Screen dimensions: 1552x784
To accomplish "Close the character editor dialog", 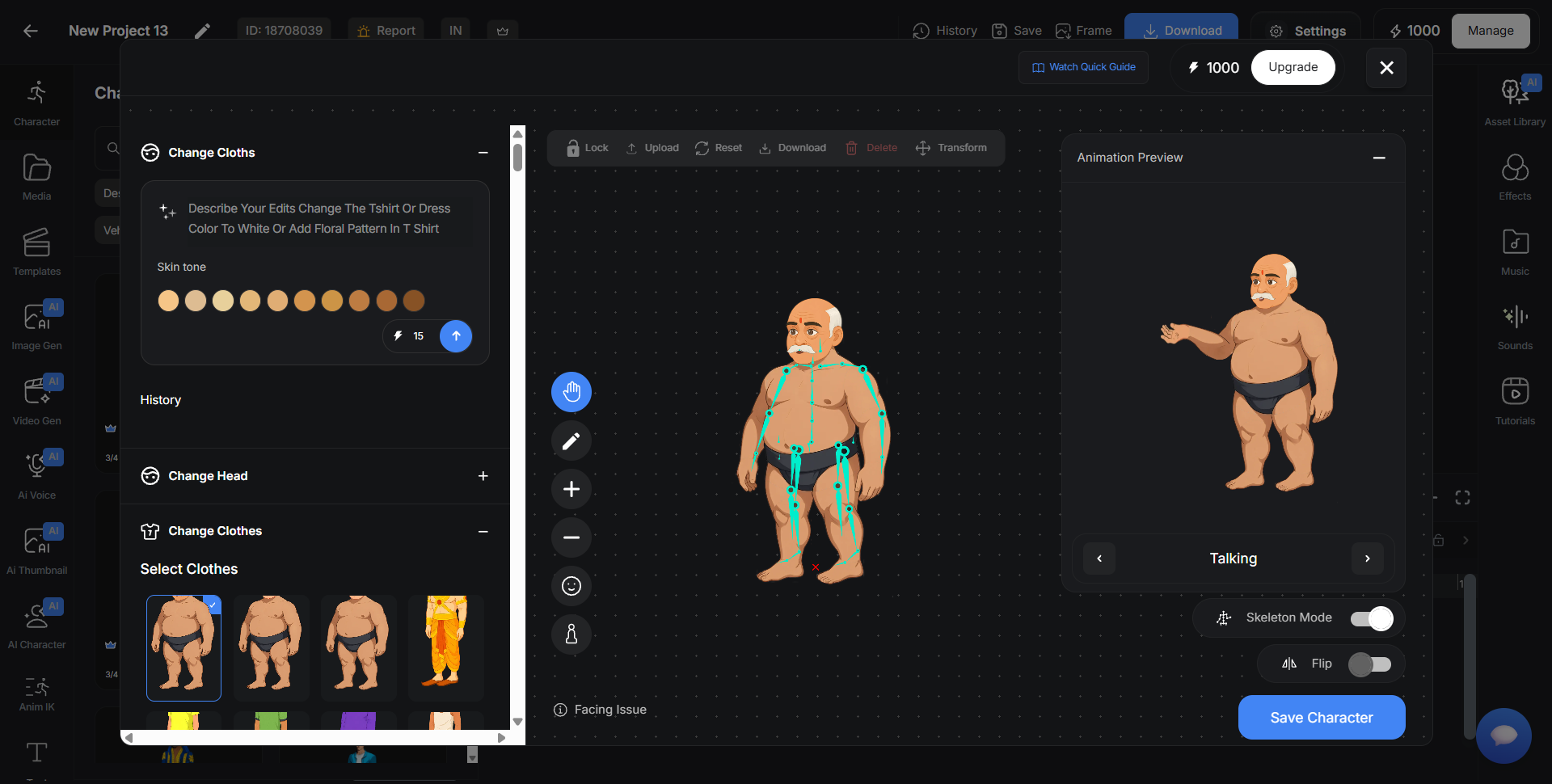I will [1386, 67].
